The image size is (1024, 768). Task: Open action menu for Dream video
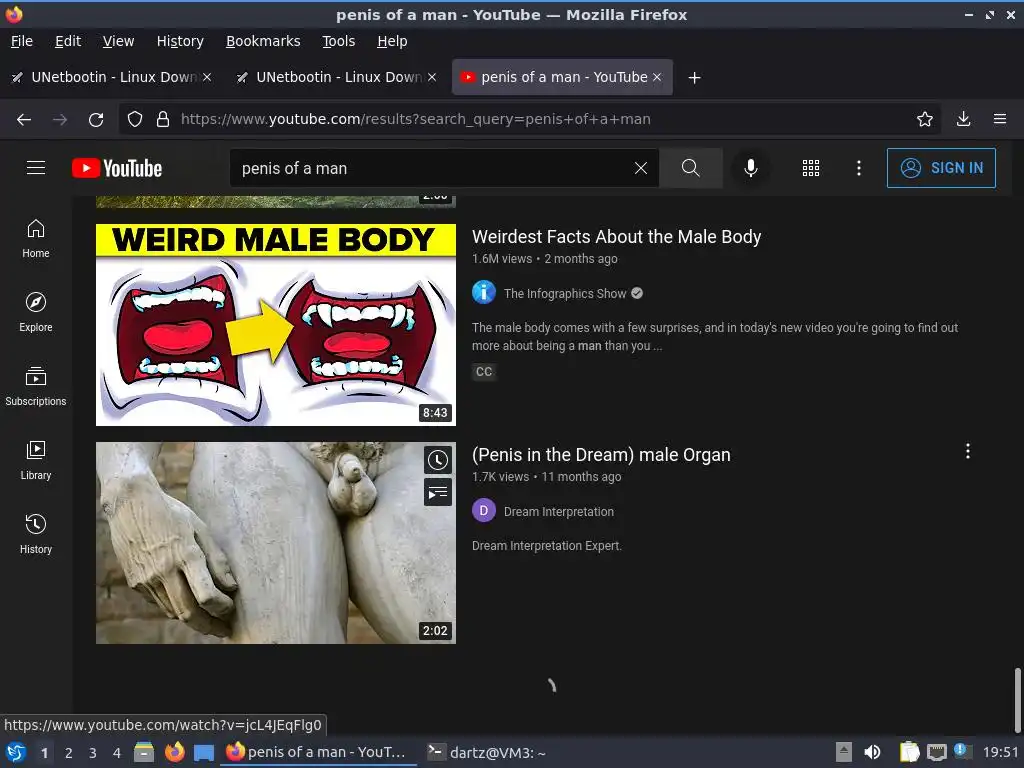click(x=967, y=451)
